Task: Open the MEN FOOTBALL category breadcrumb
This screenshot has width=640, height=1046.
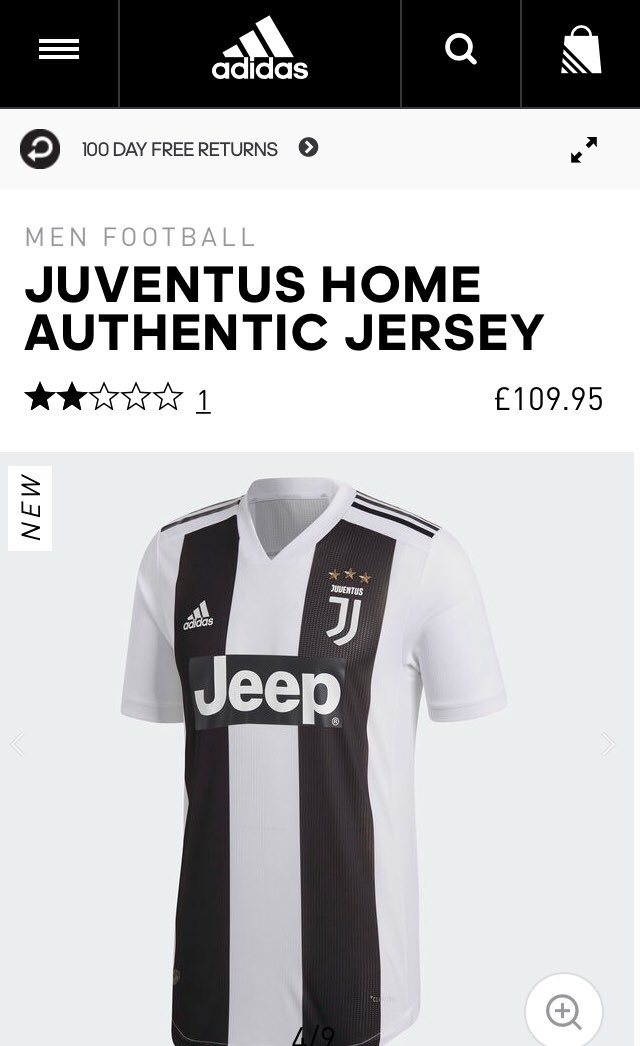Action: 140,237
